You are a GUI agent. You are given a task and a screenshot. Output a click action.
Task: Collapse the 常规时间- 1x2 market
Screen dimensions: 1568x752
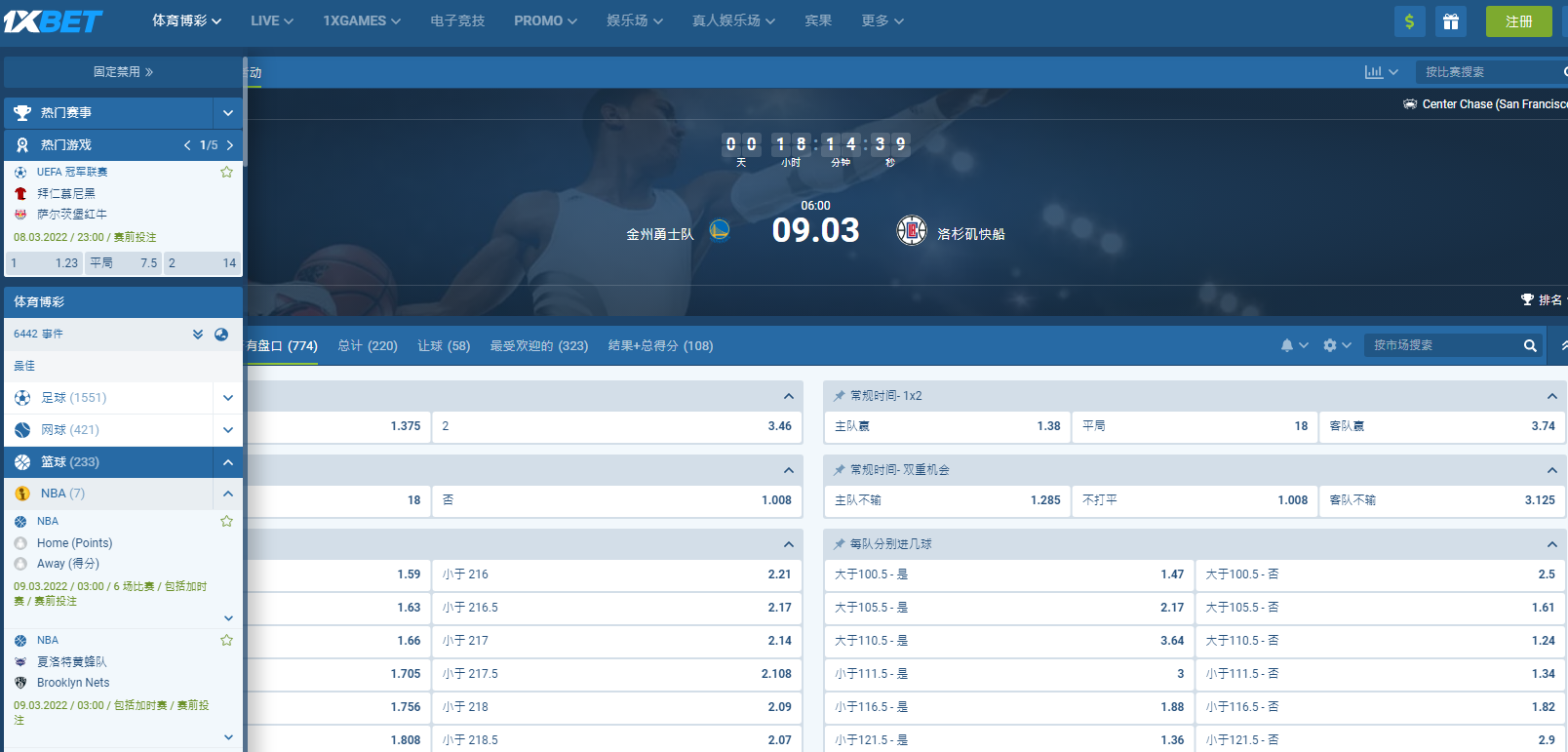1551,396
